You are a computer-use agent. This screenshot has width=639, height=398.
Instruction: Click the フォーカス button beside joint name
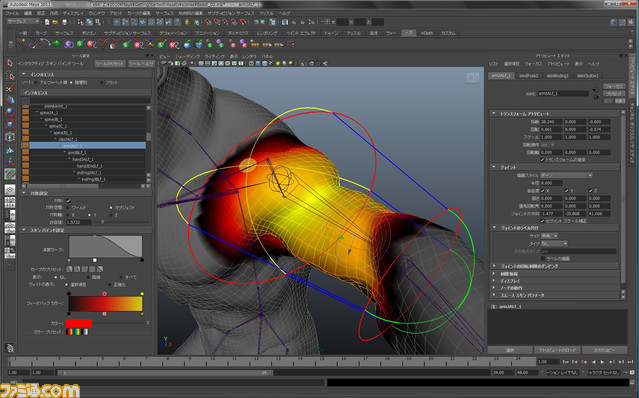tap(614, 86)
